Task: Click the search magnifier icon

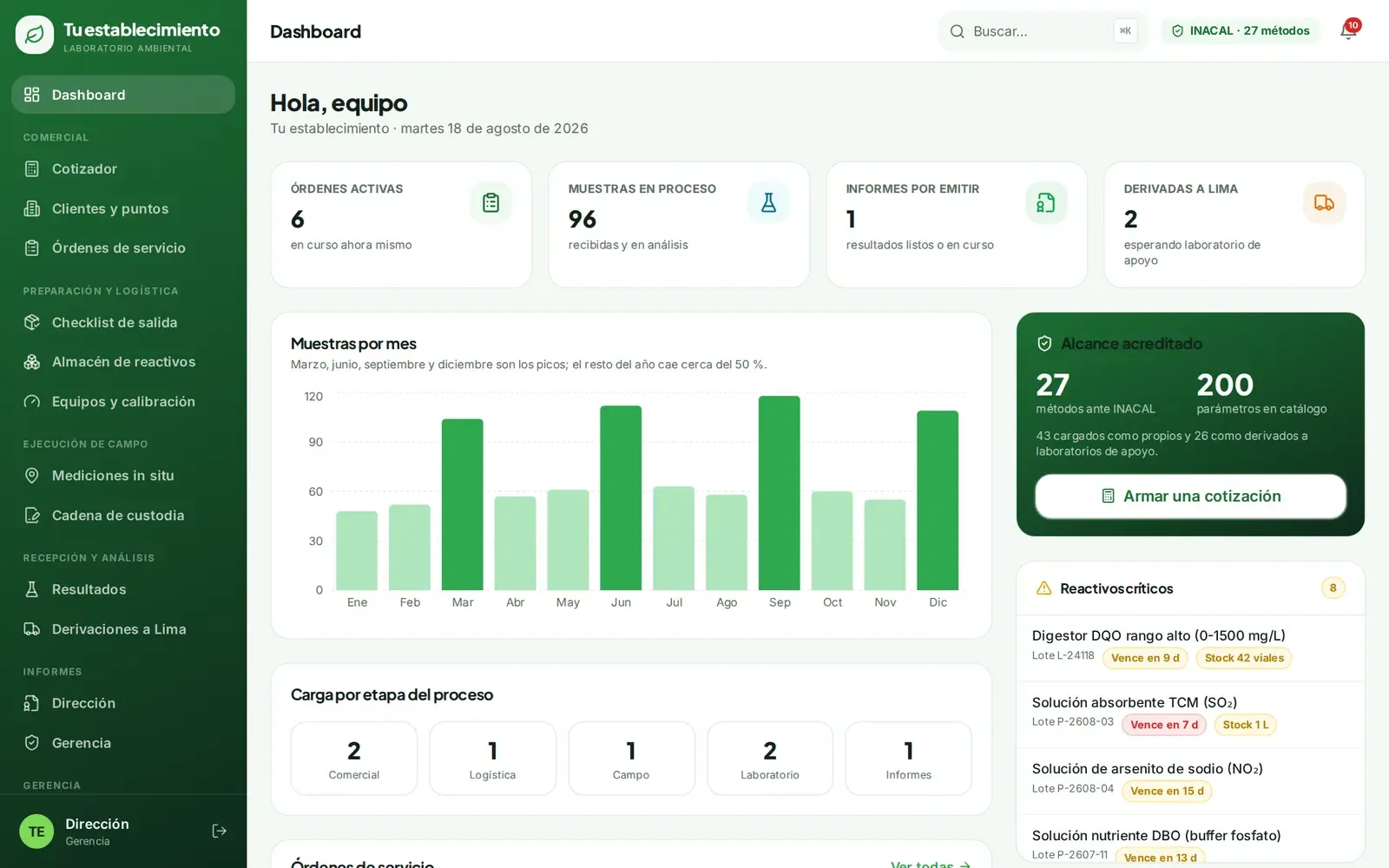Action: pos(958,31)
